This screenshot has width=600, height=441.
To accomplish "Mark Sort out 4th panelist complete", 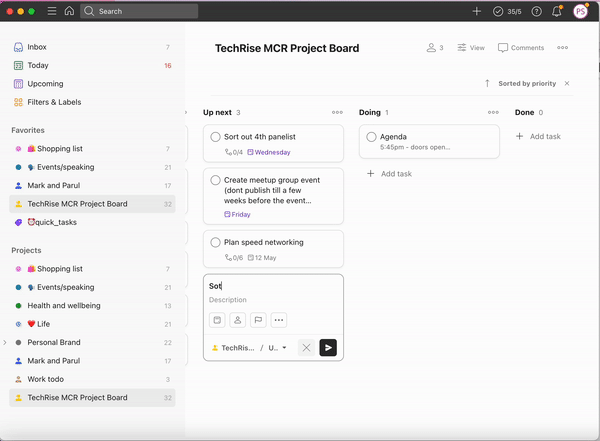I will point(215,137).
